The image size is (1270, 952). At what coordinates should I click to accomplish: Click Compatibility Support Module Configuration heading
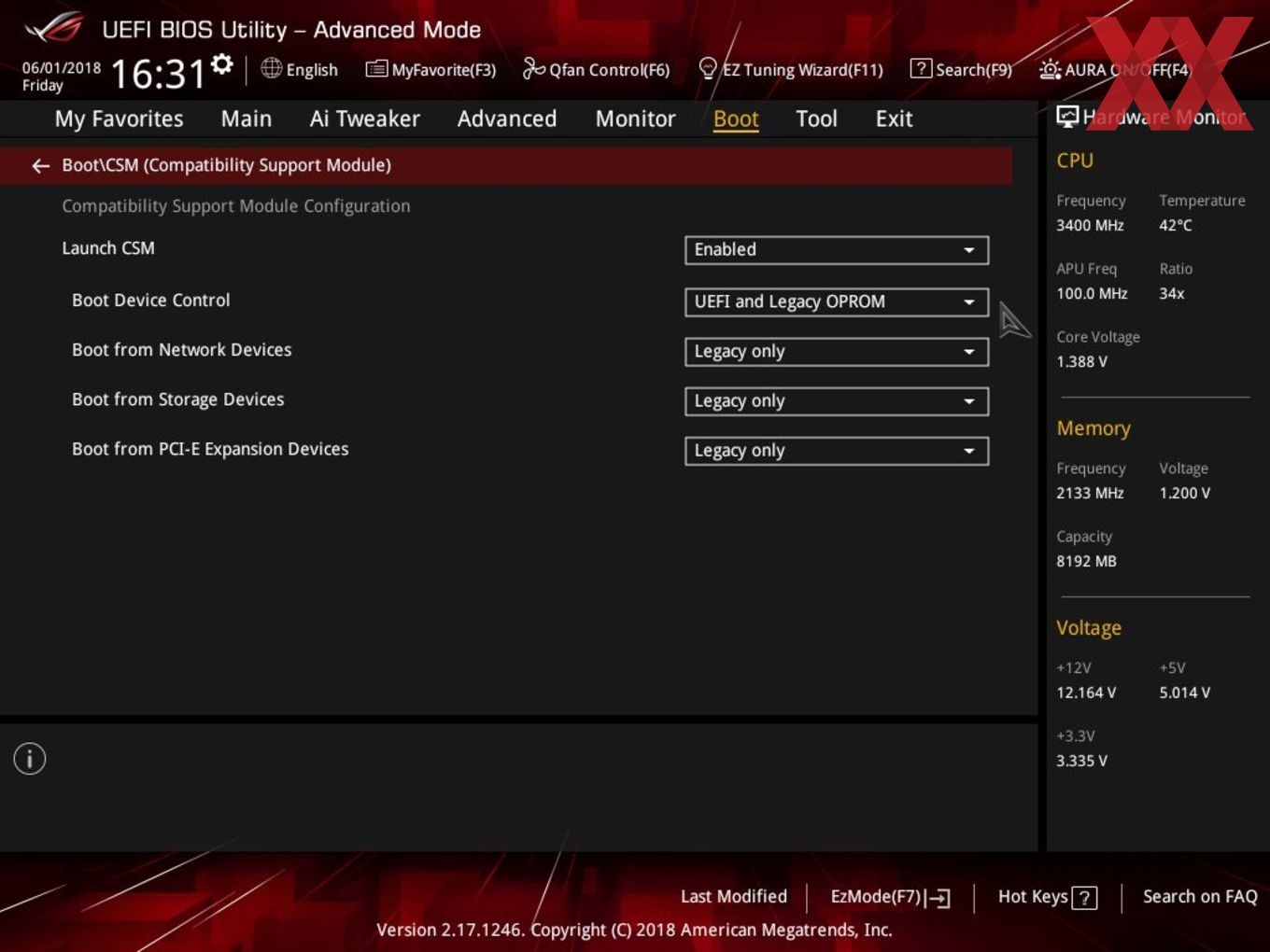tap(236, 206)
